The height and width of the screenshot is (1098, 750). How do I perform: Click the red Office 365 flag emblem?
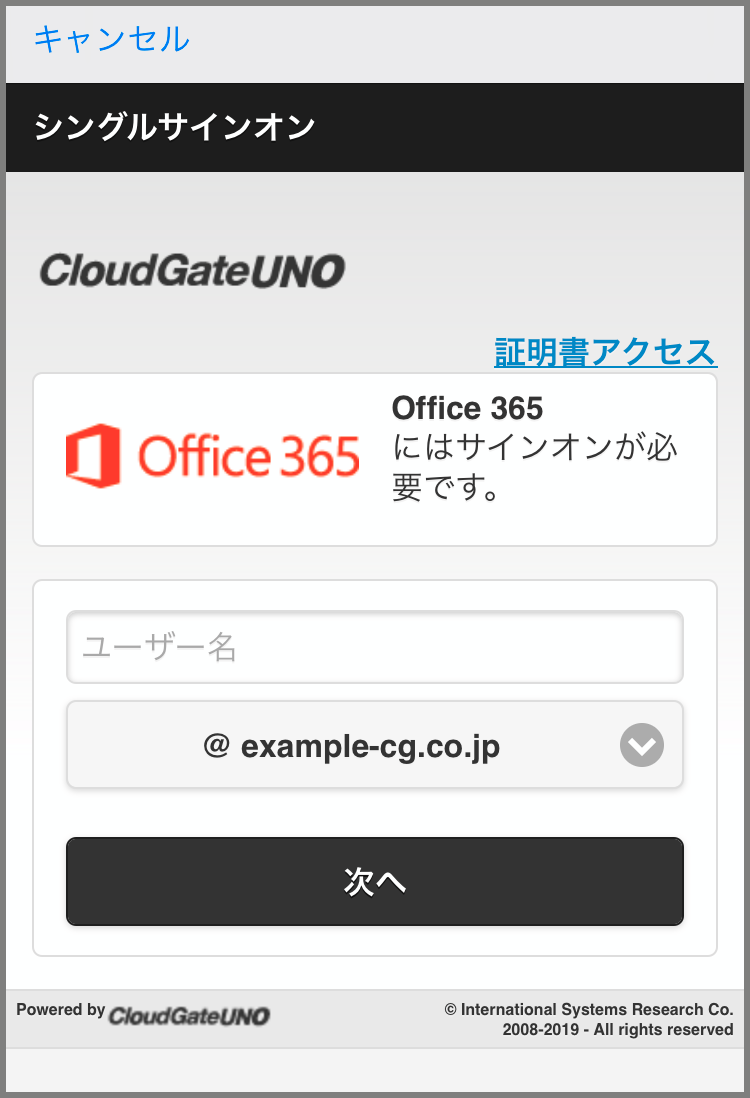94,453
